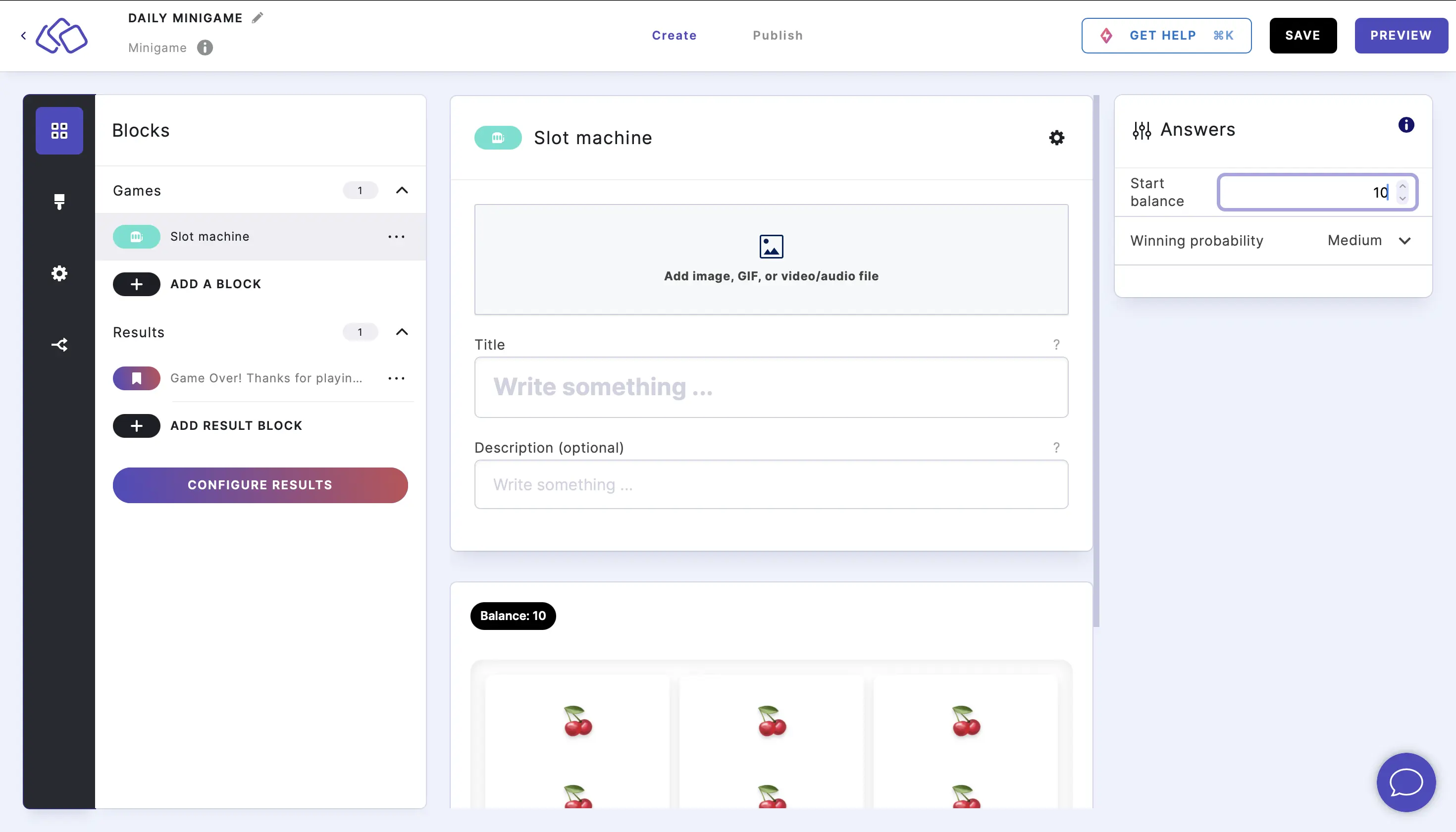1456x832 pixels.
Task: Switch to the Publish tab
Action: 778,35
